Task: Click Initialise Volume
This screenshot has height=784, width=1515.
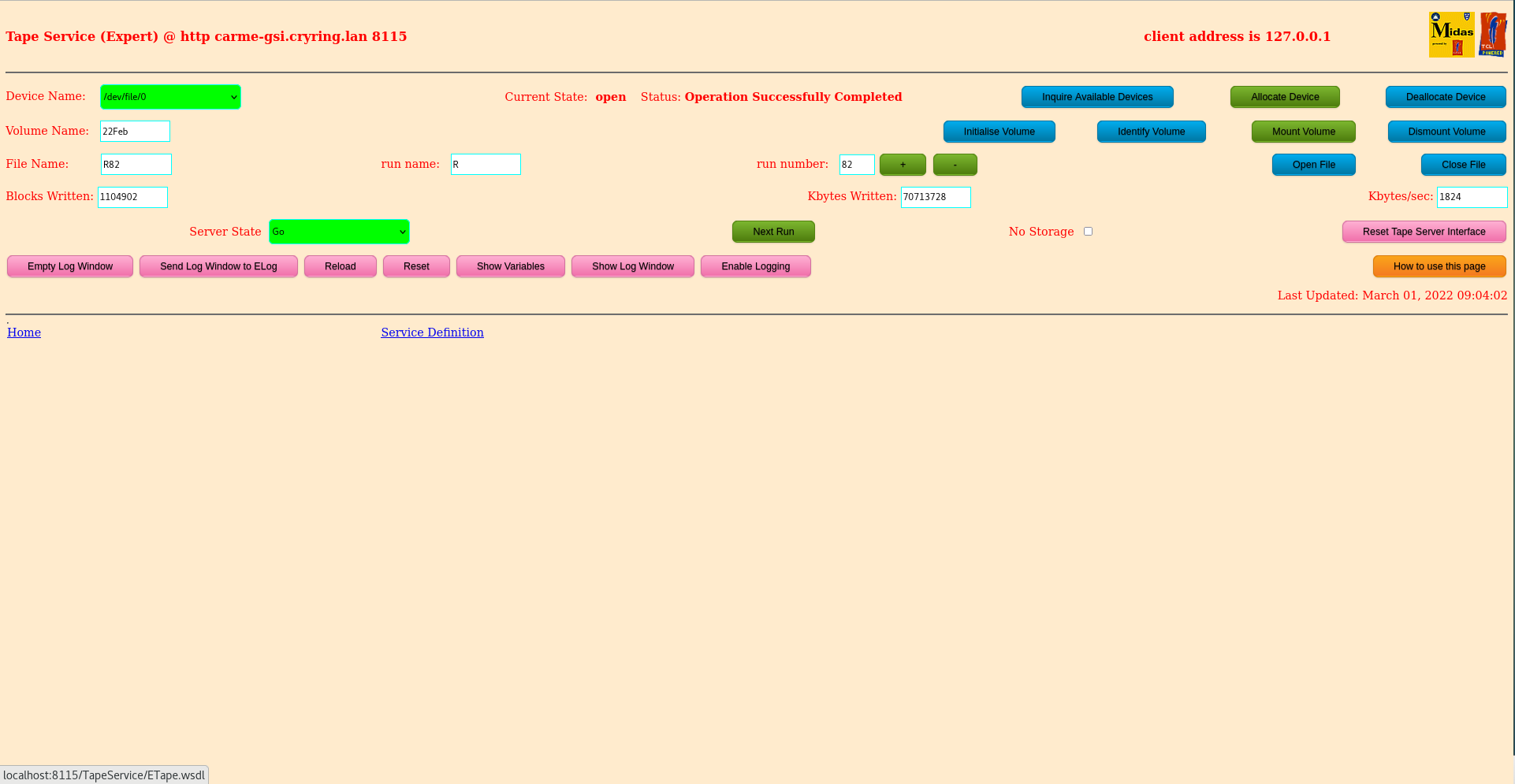Action: pyautogui.click(x=999, y=131)
